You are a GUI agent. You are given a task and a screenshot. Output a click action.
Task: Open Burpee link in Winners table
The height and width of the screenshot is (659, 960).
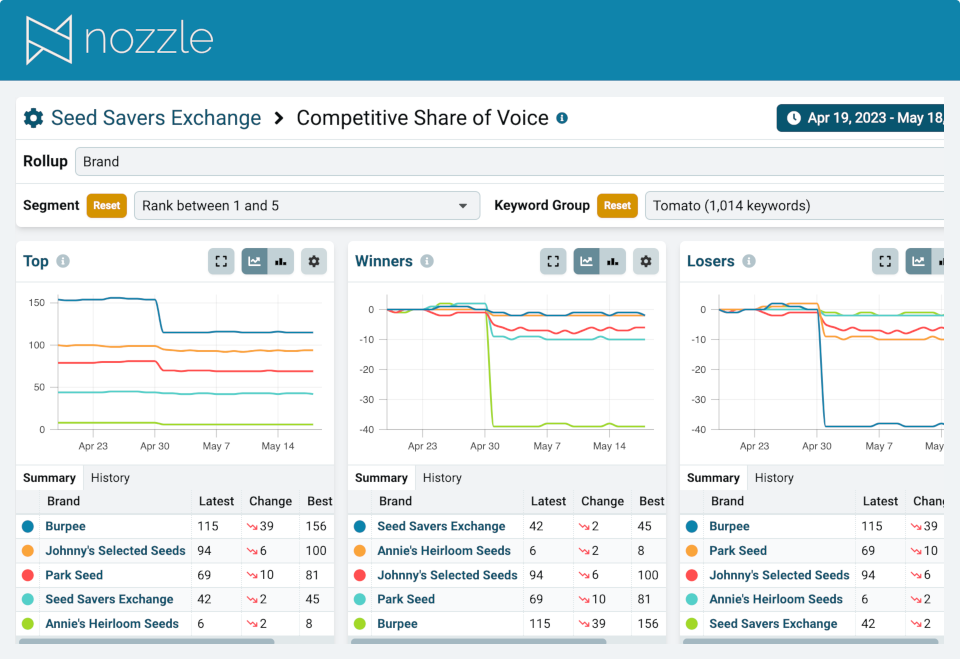click(397, 623)
